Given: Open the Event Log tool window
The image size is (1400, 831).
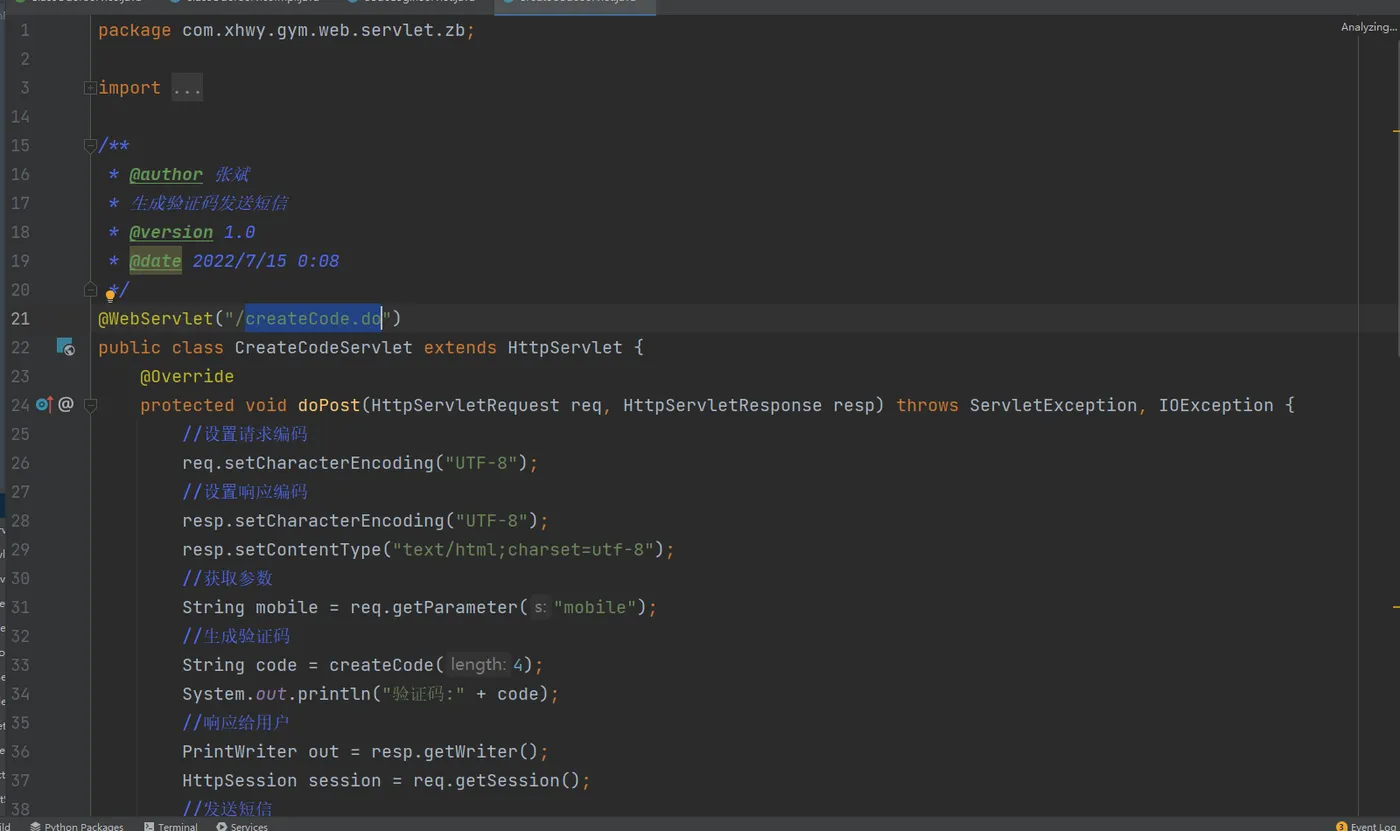Looking at the screenshot, I should point(1366,826).
